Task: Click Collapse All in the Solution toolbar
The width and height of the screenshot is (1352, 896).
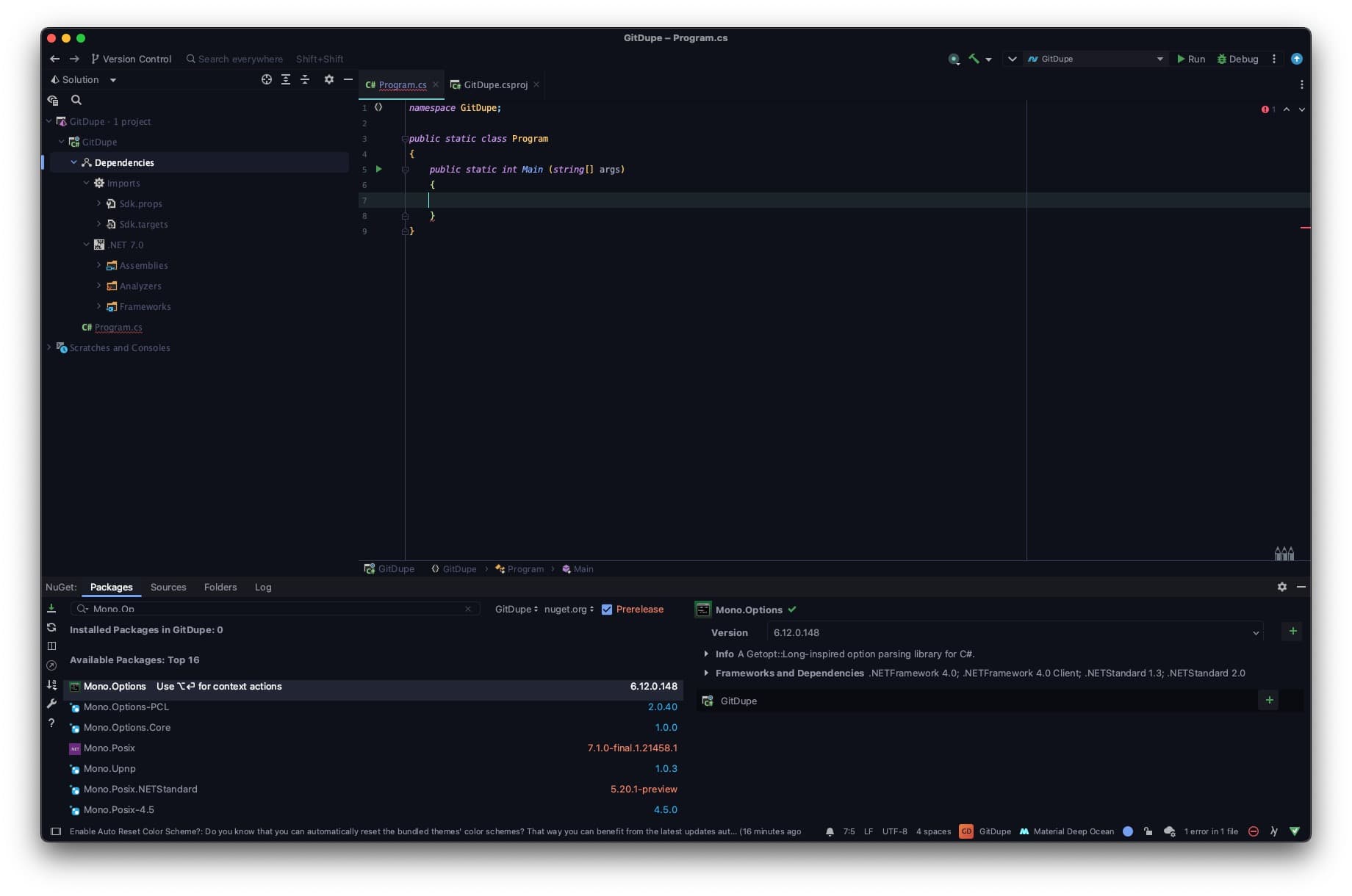Action: point(305,79)
